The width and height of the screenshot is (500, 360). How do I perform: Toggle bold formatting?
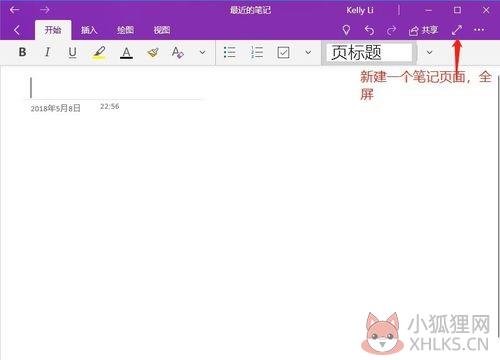tap(22, 52)
